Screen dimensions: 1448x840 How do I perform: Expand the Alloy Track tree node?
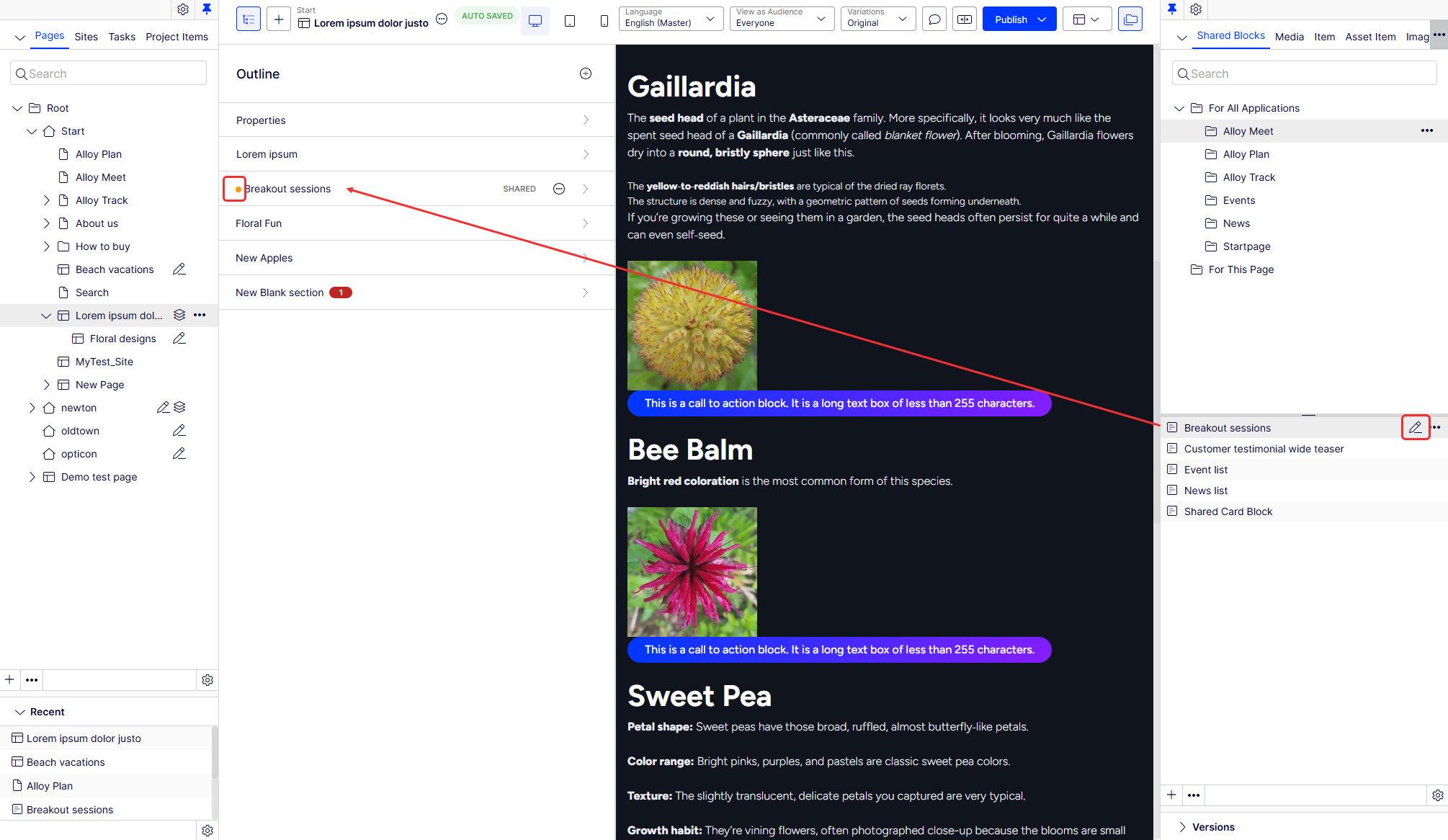[x=47, y=200]
